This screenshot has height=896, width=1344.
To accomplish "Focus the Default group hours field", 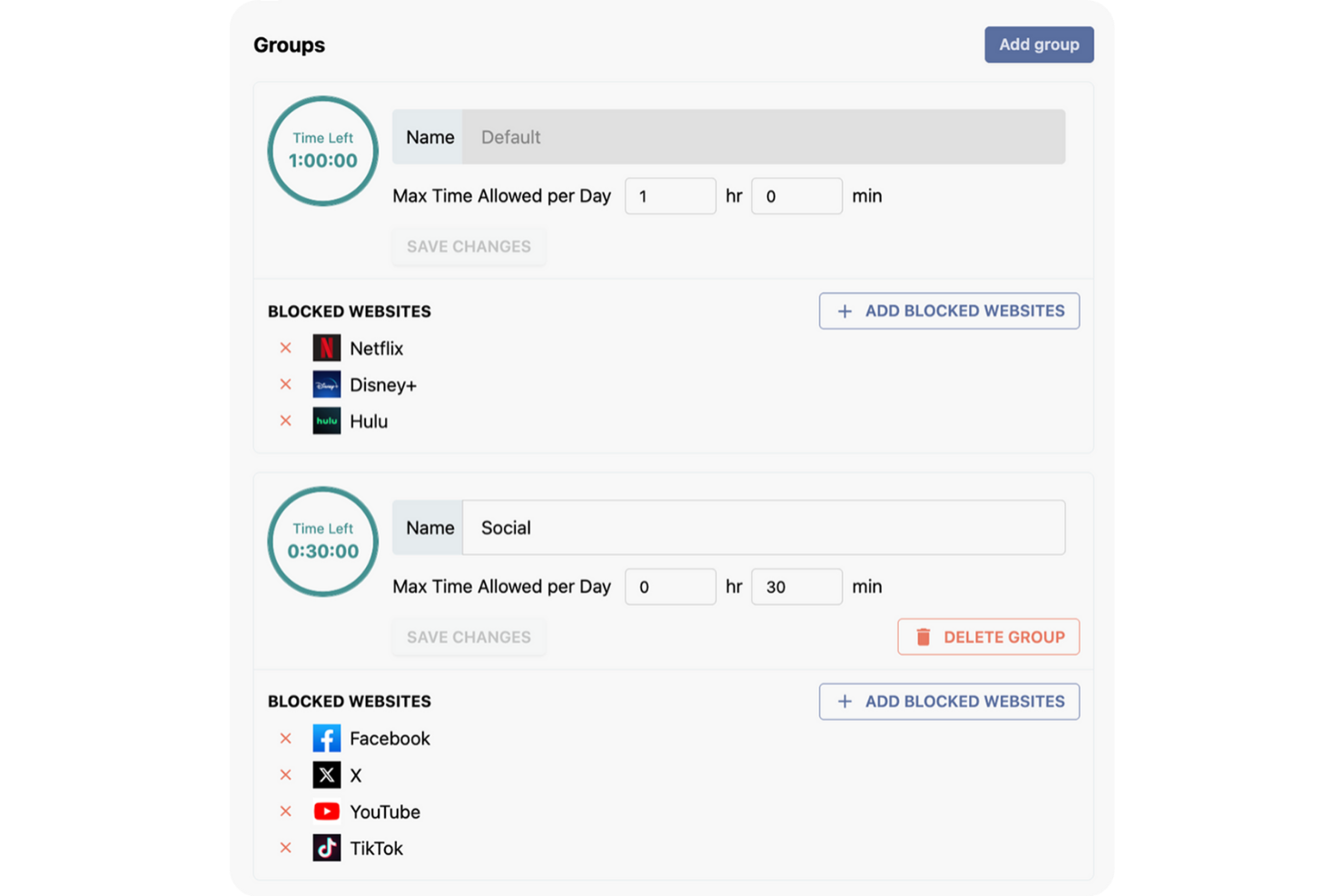I will tap(670, 196).
